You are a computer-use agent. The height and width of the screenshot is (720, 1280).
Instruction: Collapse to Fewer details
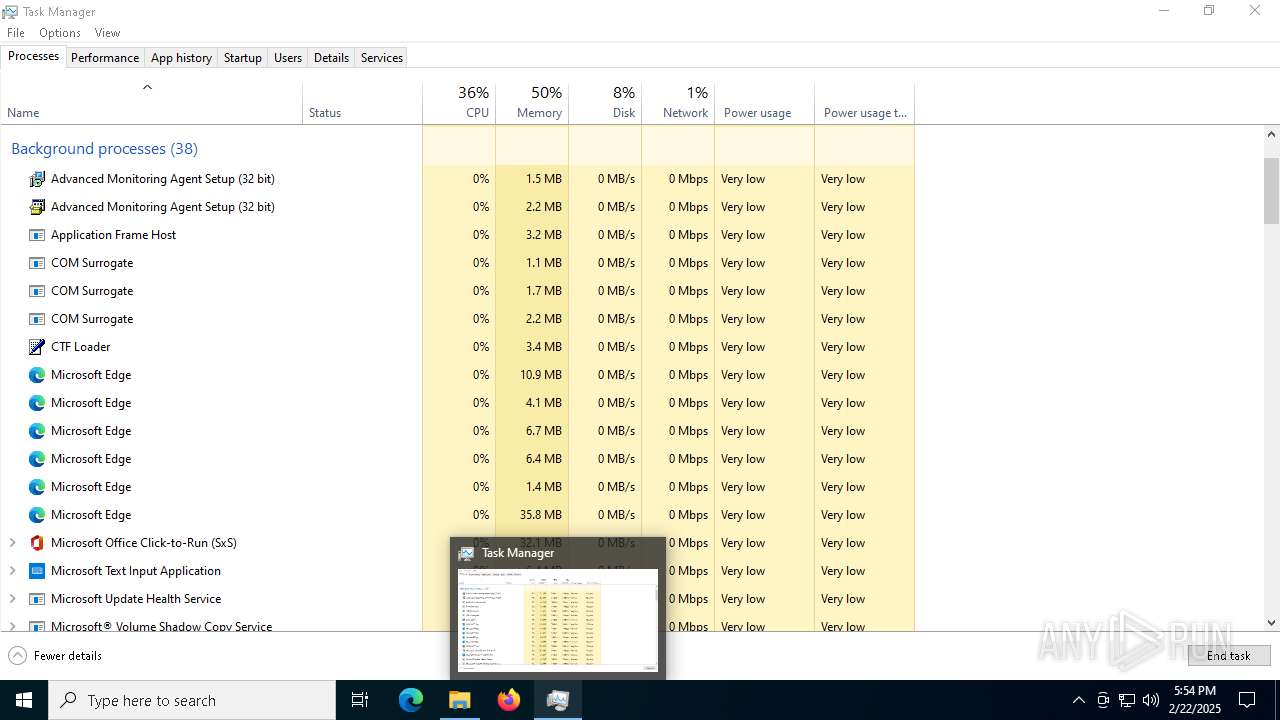55,656
